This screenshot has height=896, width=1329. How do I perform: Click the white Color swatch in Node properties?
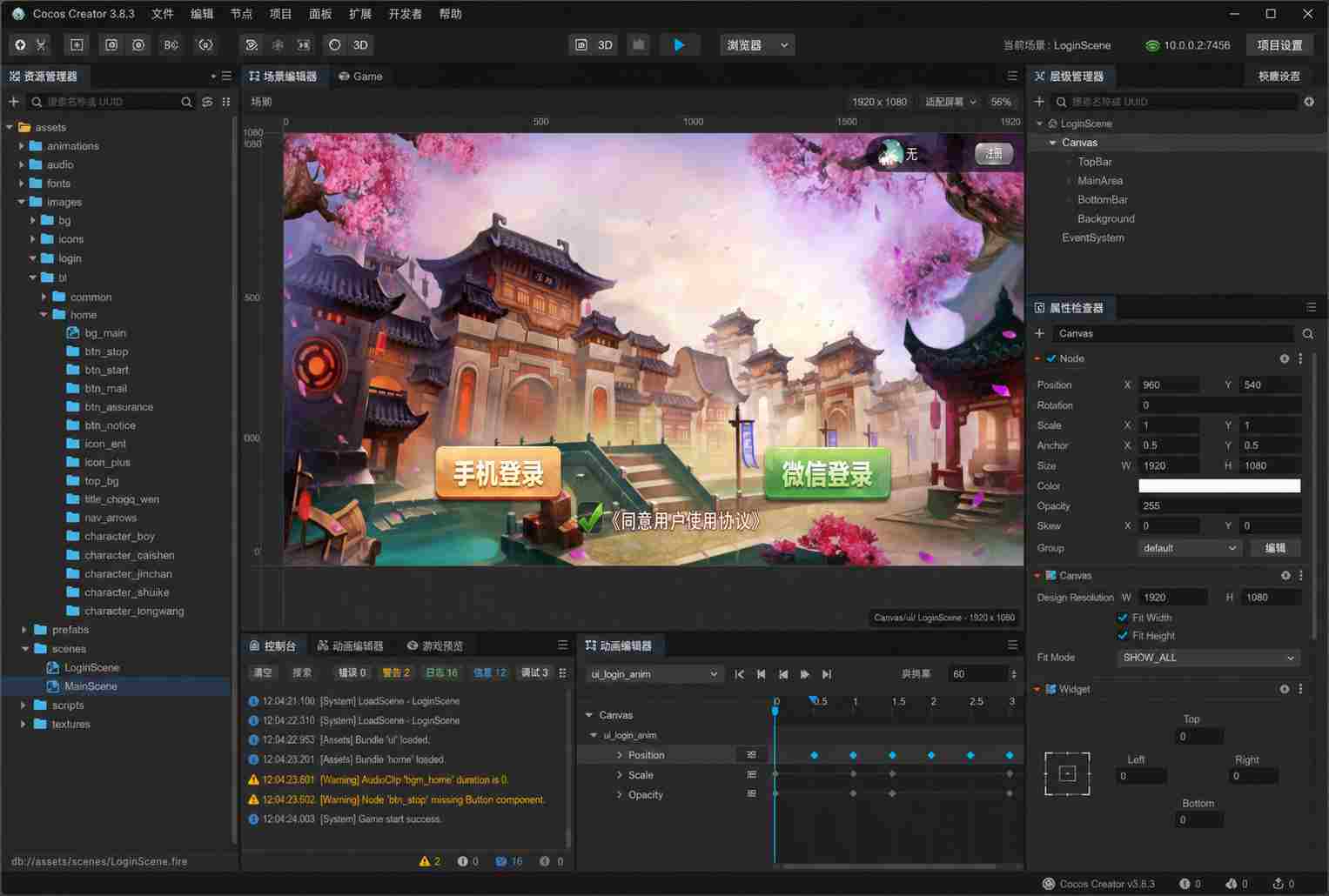[x=1219, y=485]
